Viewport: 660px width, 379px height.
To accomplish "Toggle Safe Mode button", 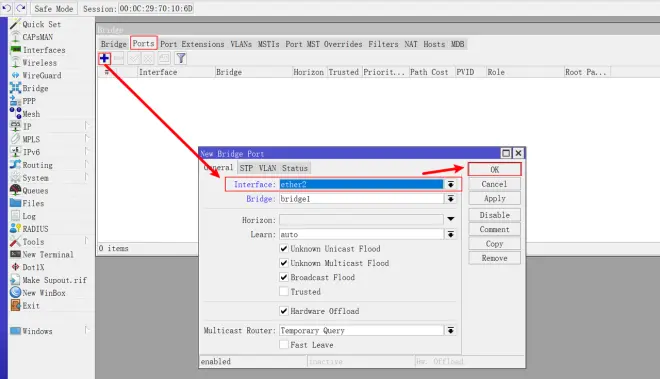I will (53, 8).
